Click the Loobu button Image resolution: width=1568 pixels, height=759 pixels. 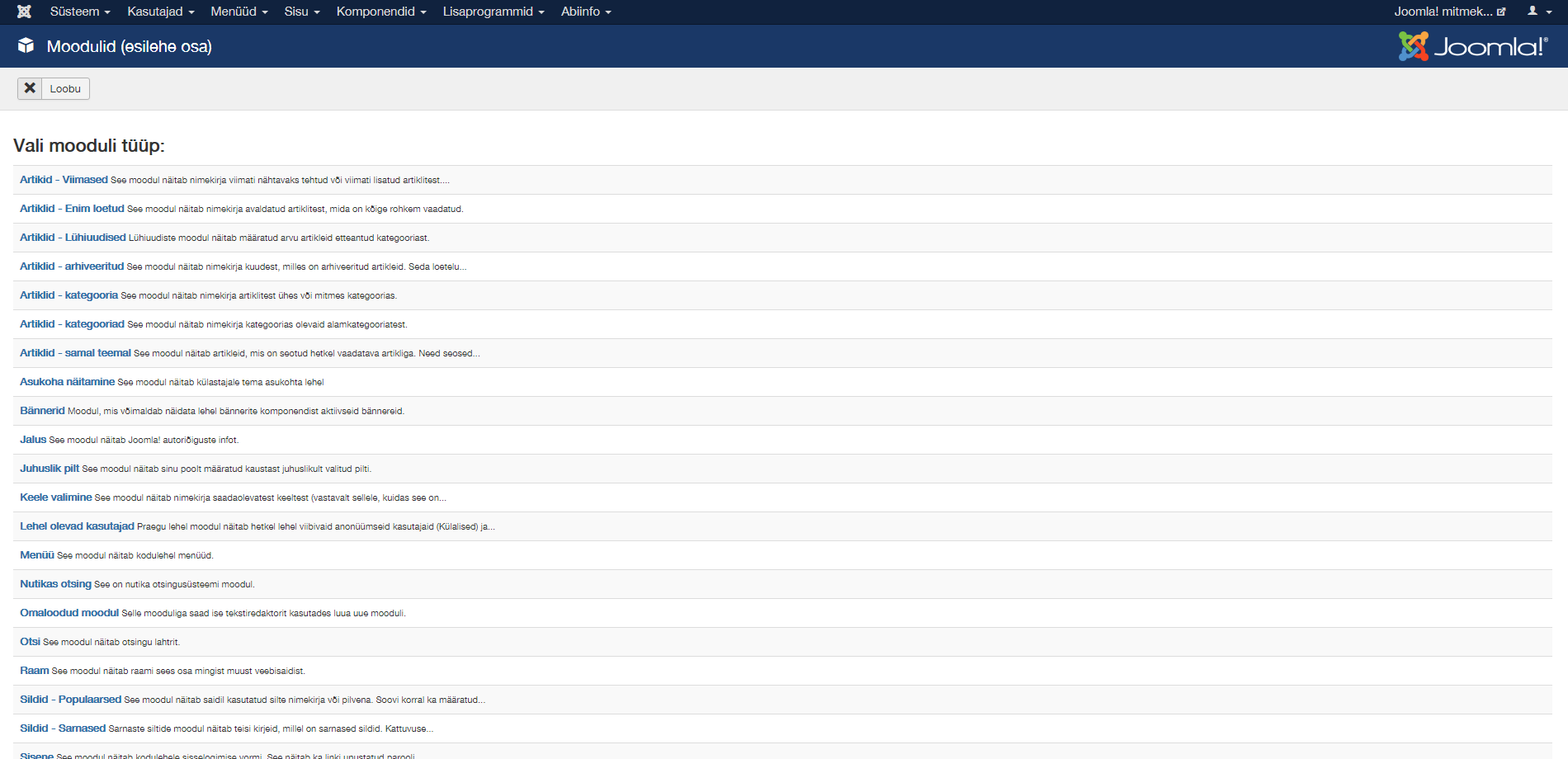coord(54,88)
